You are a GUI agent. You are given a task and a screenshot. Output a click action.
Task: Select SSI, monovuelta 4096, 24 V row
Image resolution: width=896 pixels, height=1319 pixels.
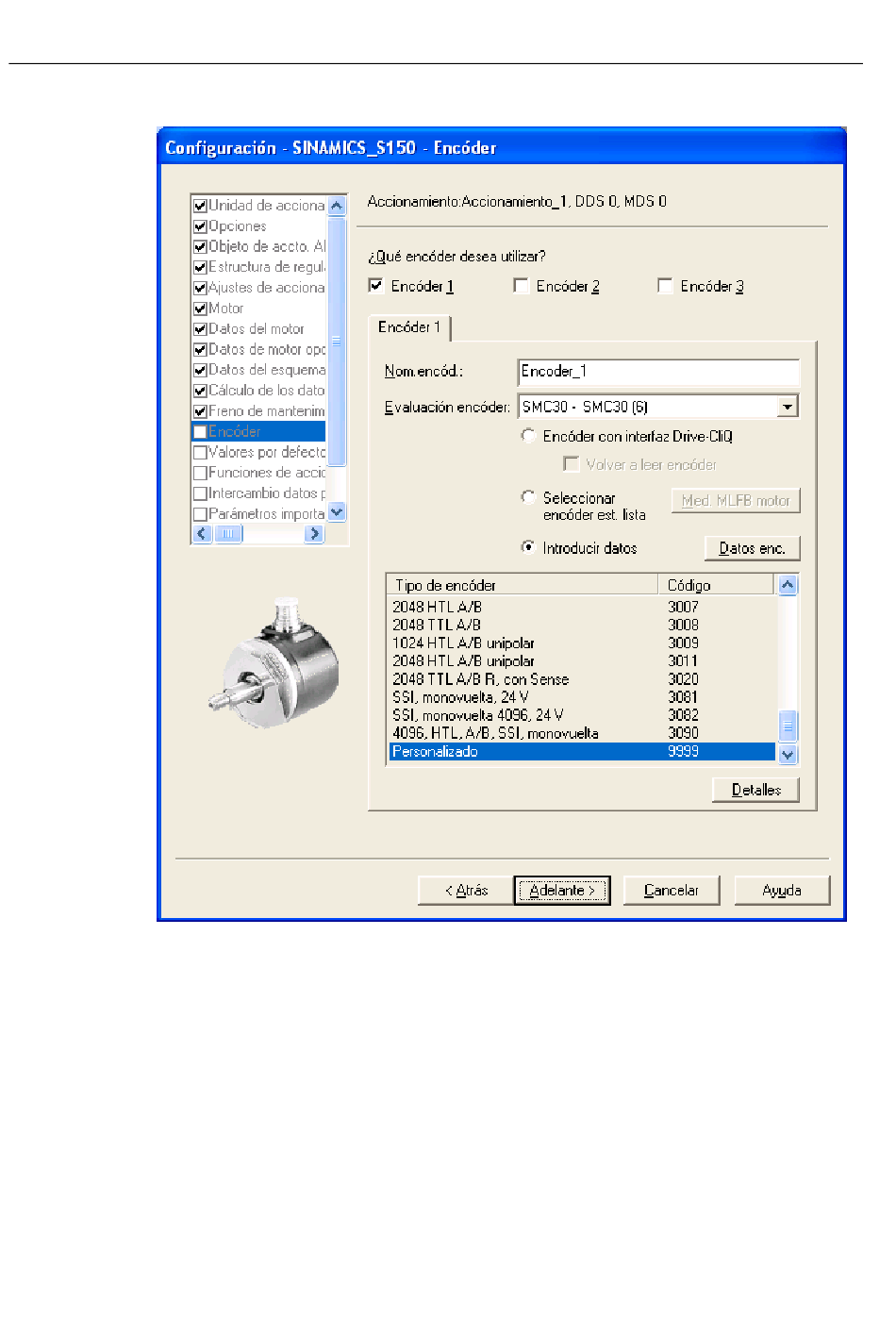pyautogui.click(x=582, y=715)
